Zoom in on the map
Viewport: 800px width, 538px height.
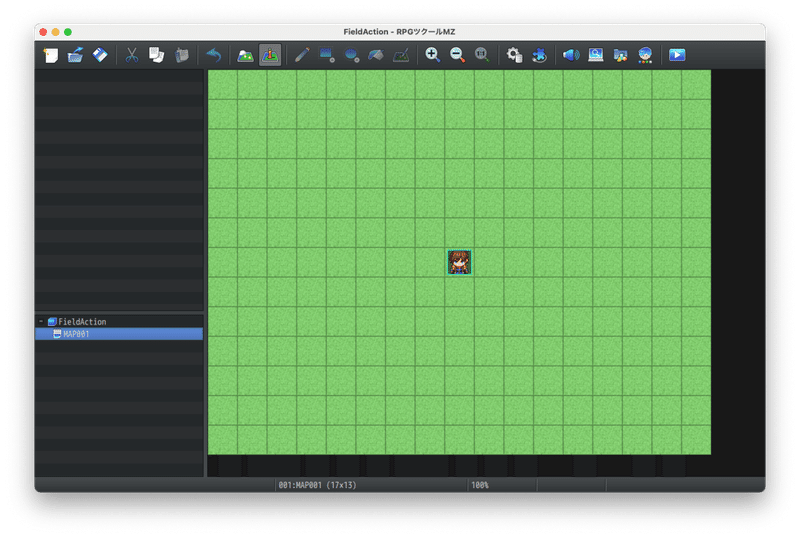coord(433,55)
